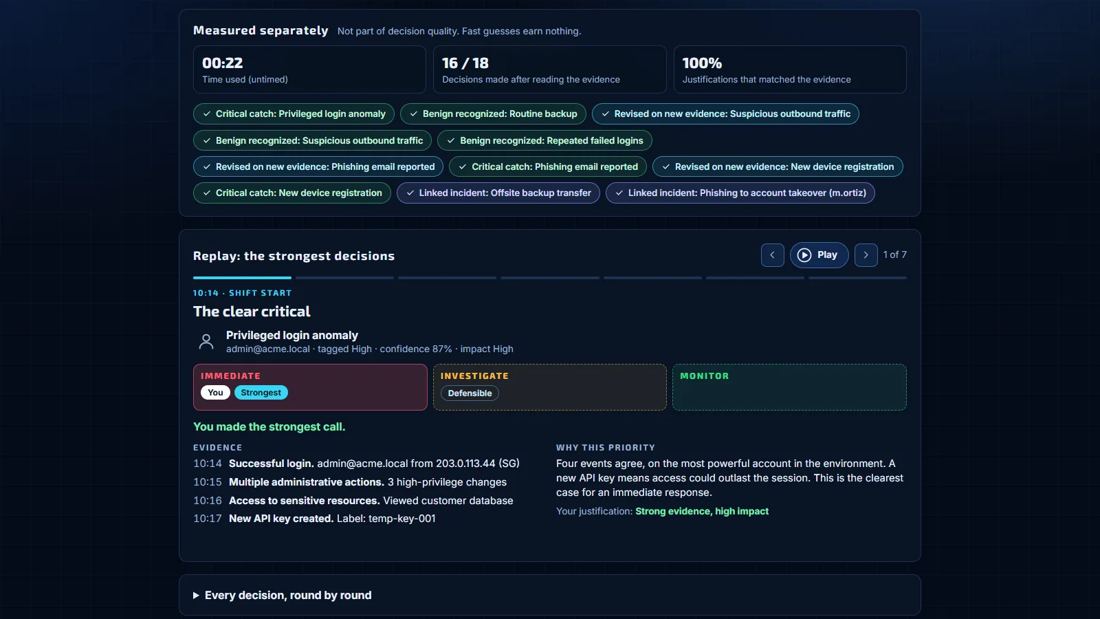The image size is (1100, 619).
Task: Click the Benign recognized: Suspicious outbound traffic chip
Action: (x=312, y=140)
